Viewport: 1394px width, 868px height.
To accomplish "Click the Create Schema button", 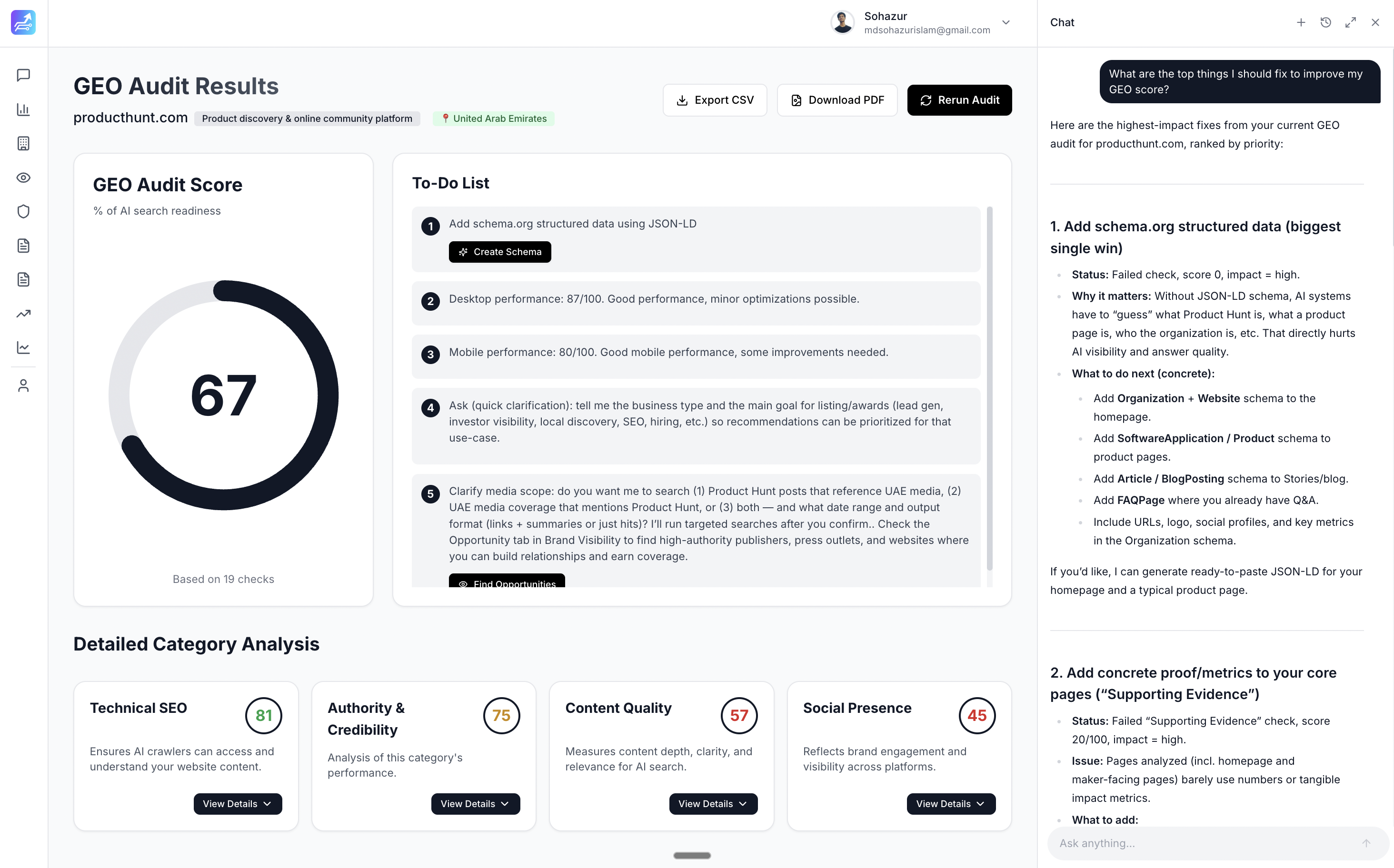I will pos(500,251).
